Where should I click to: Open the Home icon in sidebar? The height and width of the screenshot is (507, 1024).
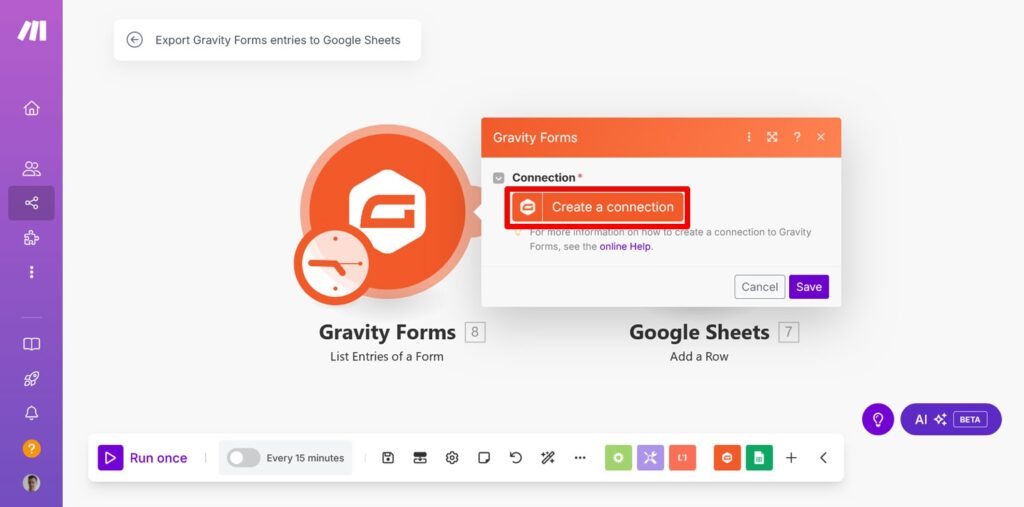tap(31, 108)
